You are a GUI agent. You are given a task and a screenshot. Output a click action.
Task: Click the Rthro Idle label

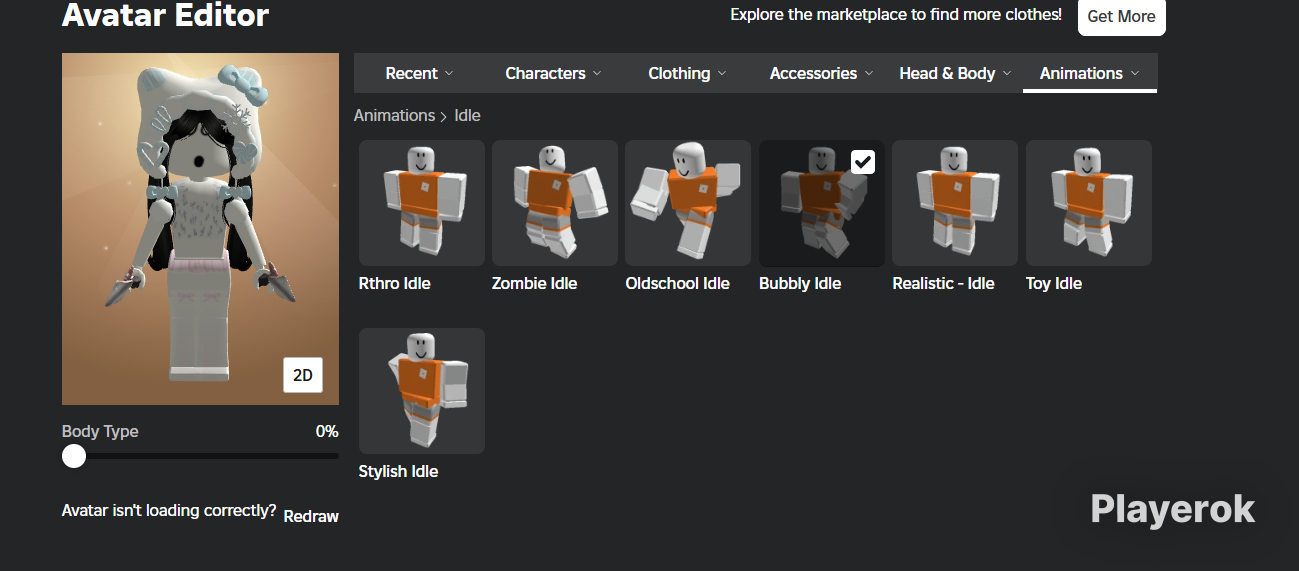point(394,283)
